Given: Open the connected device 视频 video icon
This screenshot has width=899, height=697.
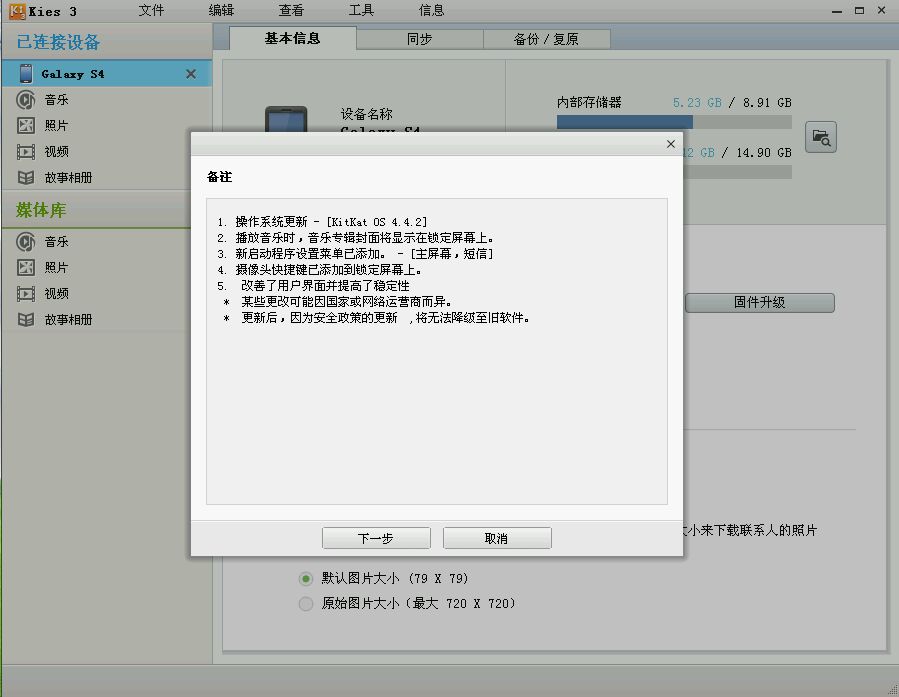Looking at the screenshot, I should (25, 152).
